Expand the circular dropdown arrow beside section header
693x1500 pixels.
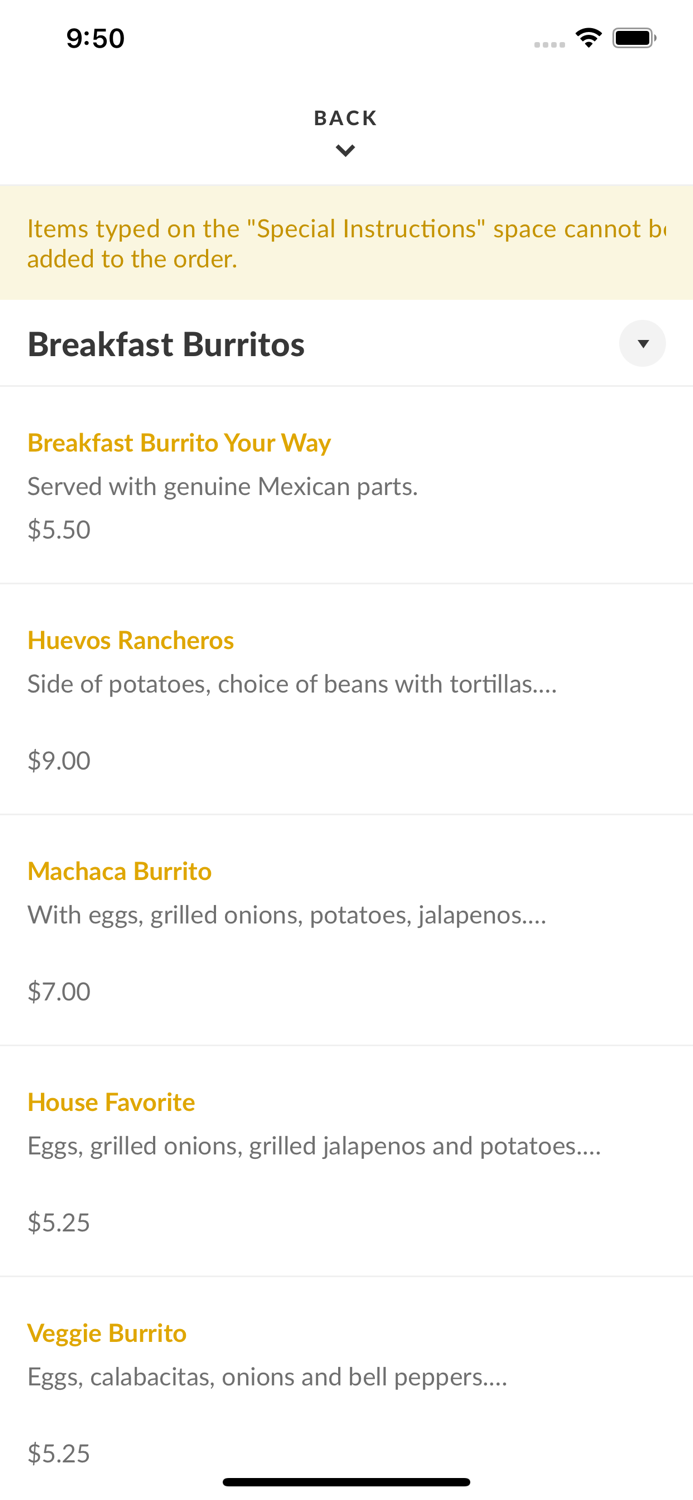click(x=643, y=343)
